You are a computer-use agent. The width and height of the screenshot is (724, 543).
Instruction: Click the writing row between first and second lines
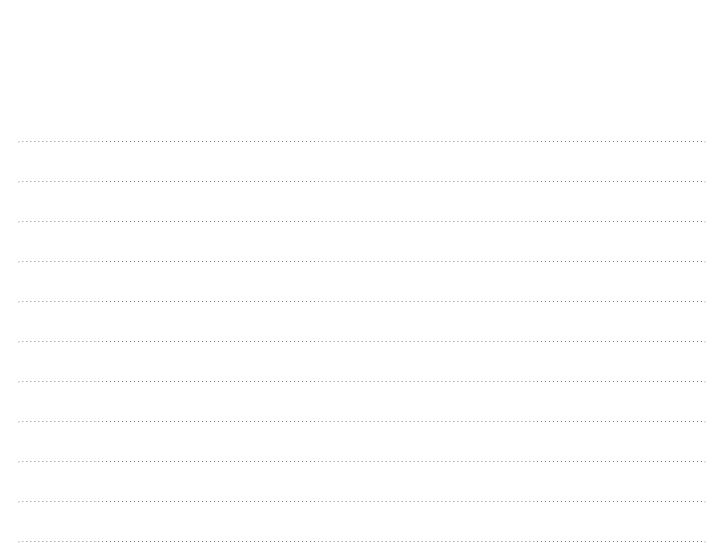click(362, 162)
